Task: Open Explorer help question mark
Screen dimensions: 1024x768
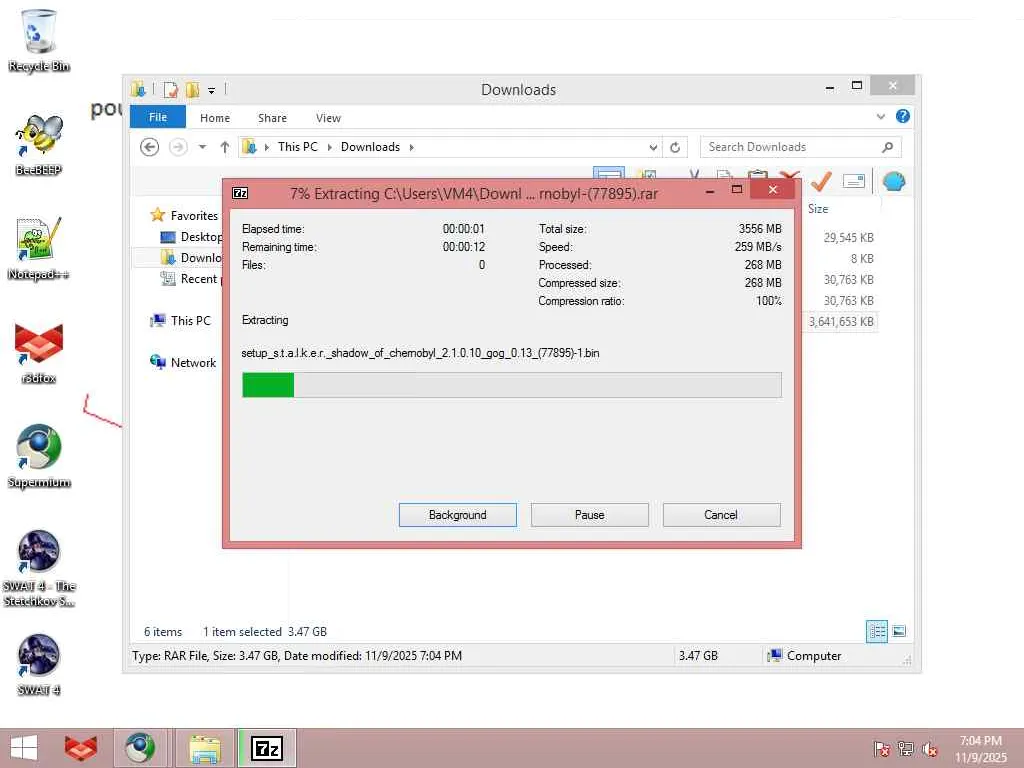Action: pyautogui.click(x=903, y=116)
